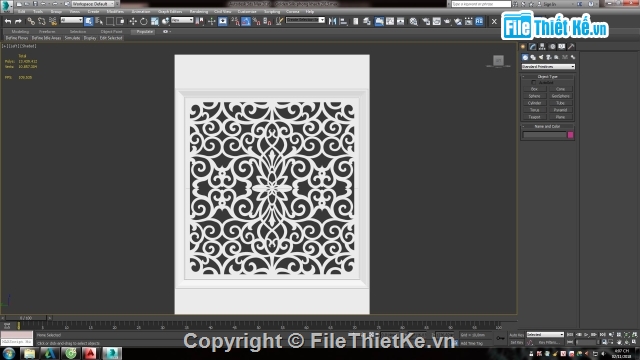Open the object color swatch
Image resolution: width=640 pixels, height=360 pixels.
click(571, 135)
